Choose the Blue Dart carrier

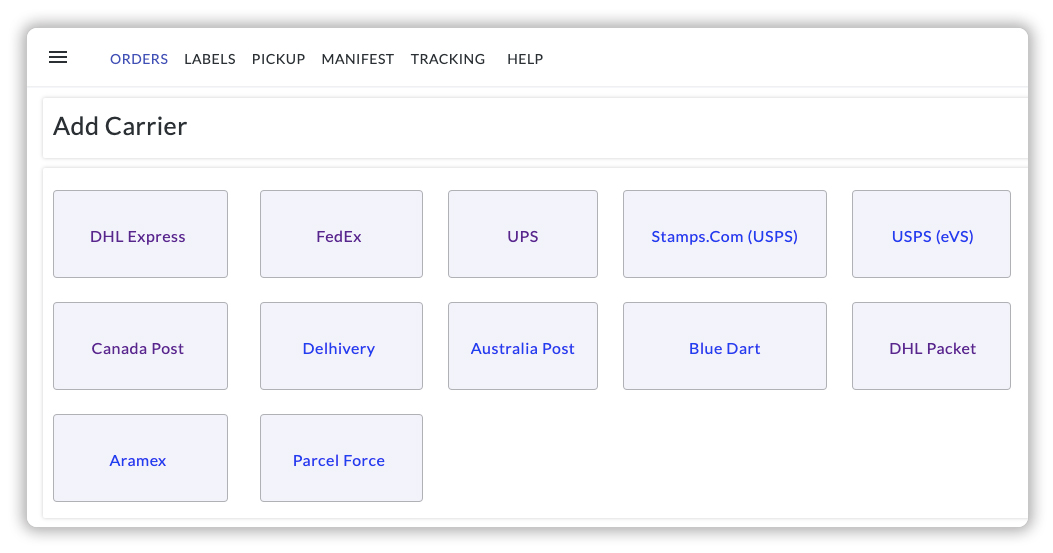point(725,346)
